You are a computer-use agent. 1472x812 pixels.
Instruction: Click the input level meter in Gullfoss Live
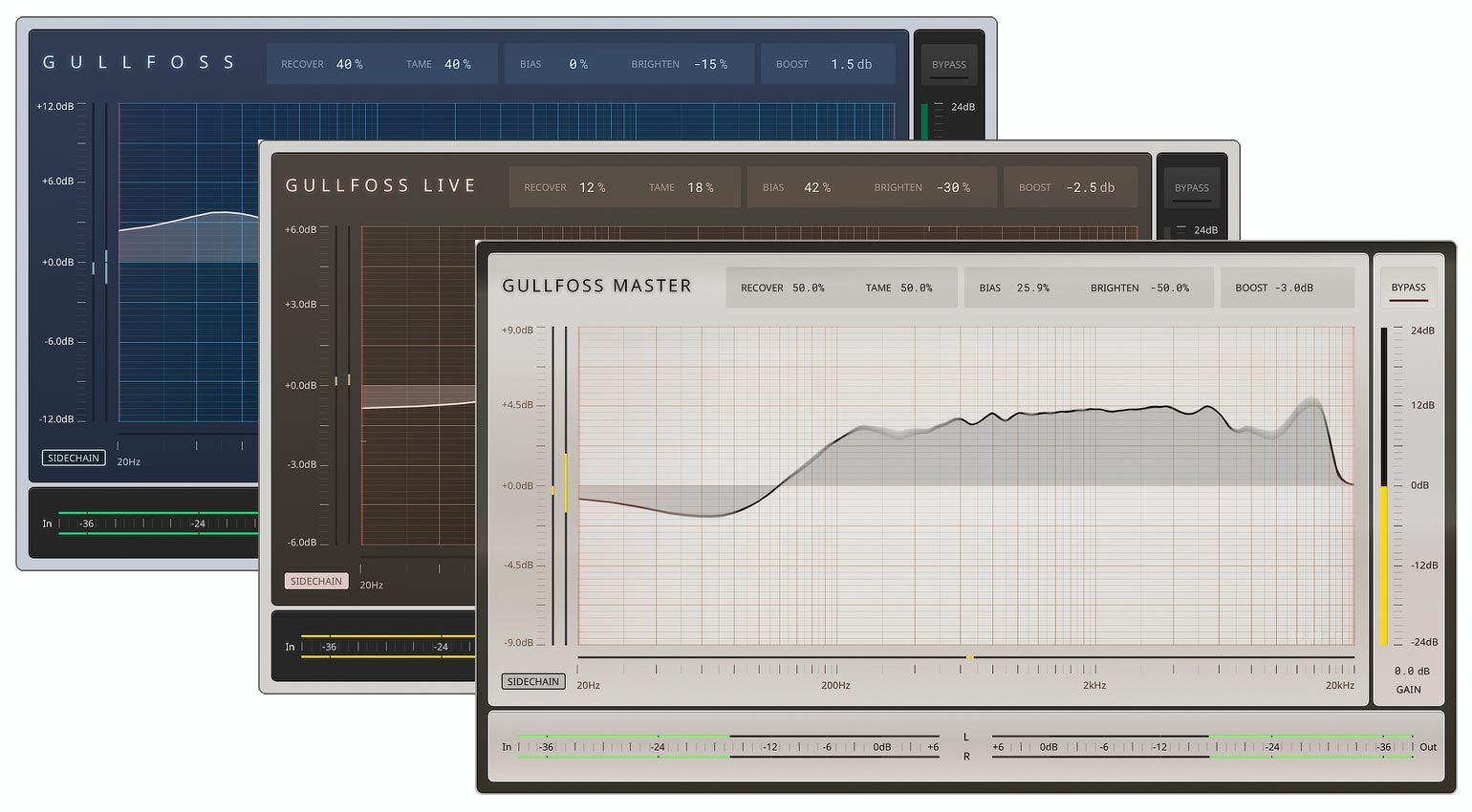(388, 647)
